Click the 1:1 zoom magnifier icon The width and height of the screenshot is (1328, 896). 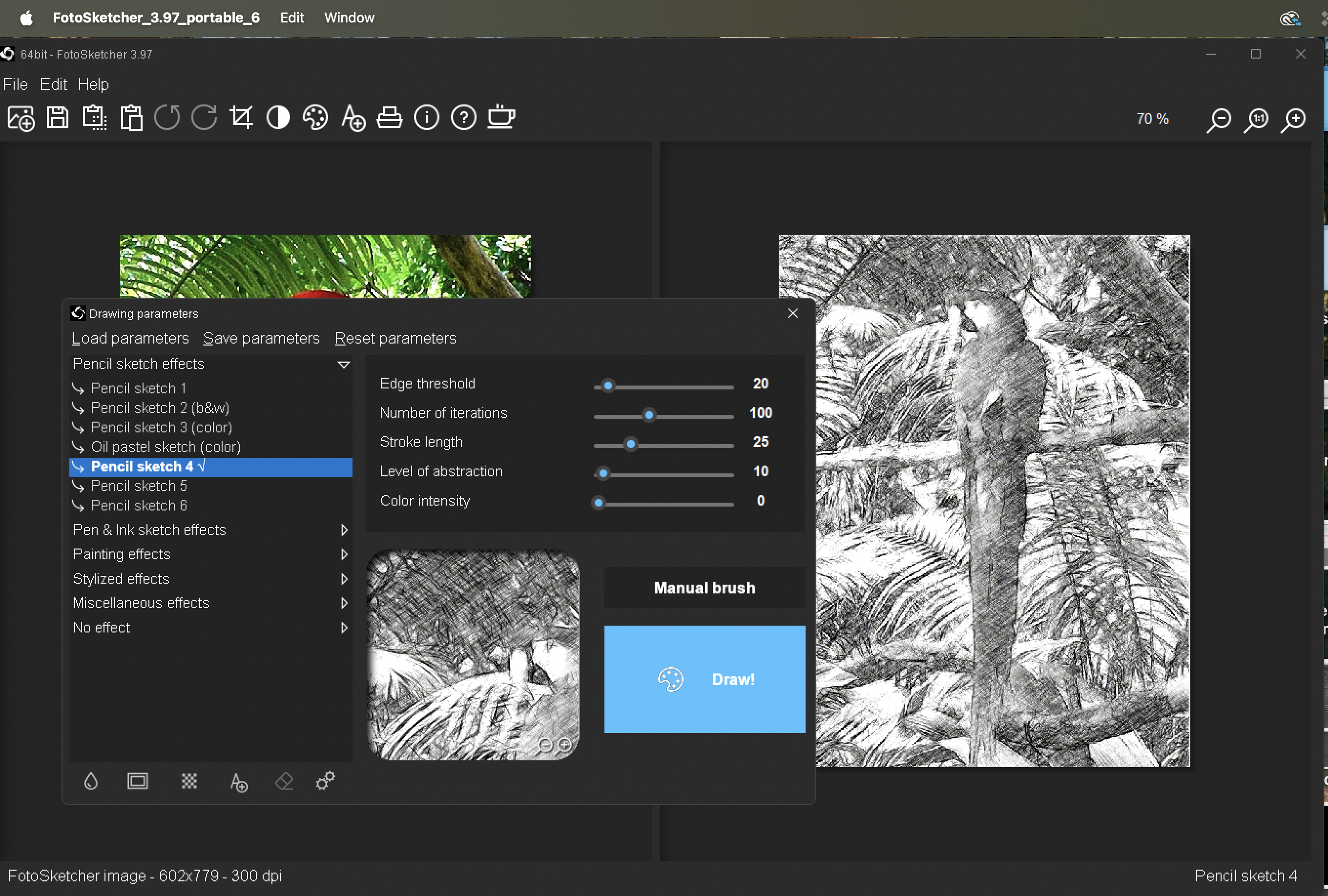click(x=1256, y=120)
